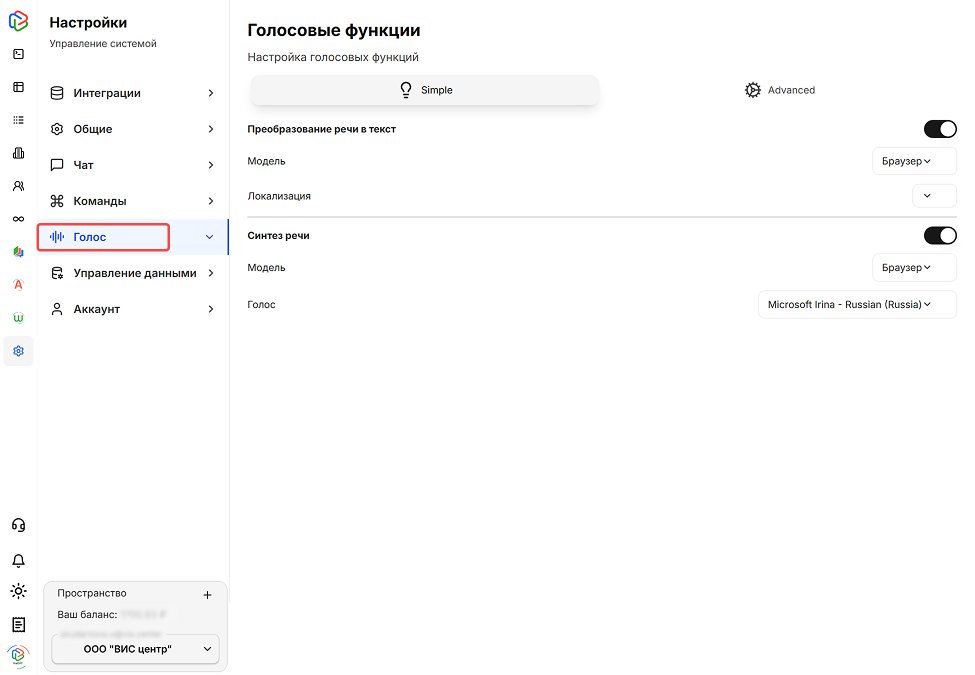This screenshot has width=975, height=675.
Task: Open the support headset icon
Action: 18,525
